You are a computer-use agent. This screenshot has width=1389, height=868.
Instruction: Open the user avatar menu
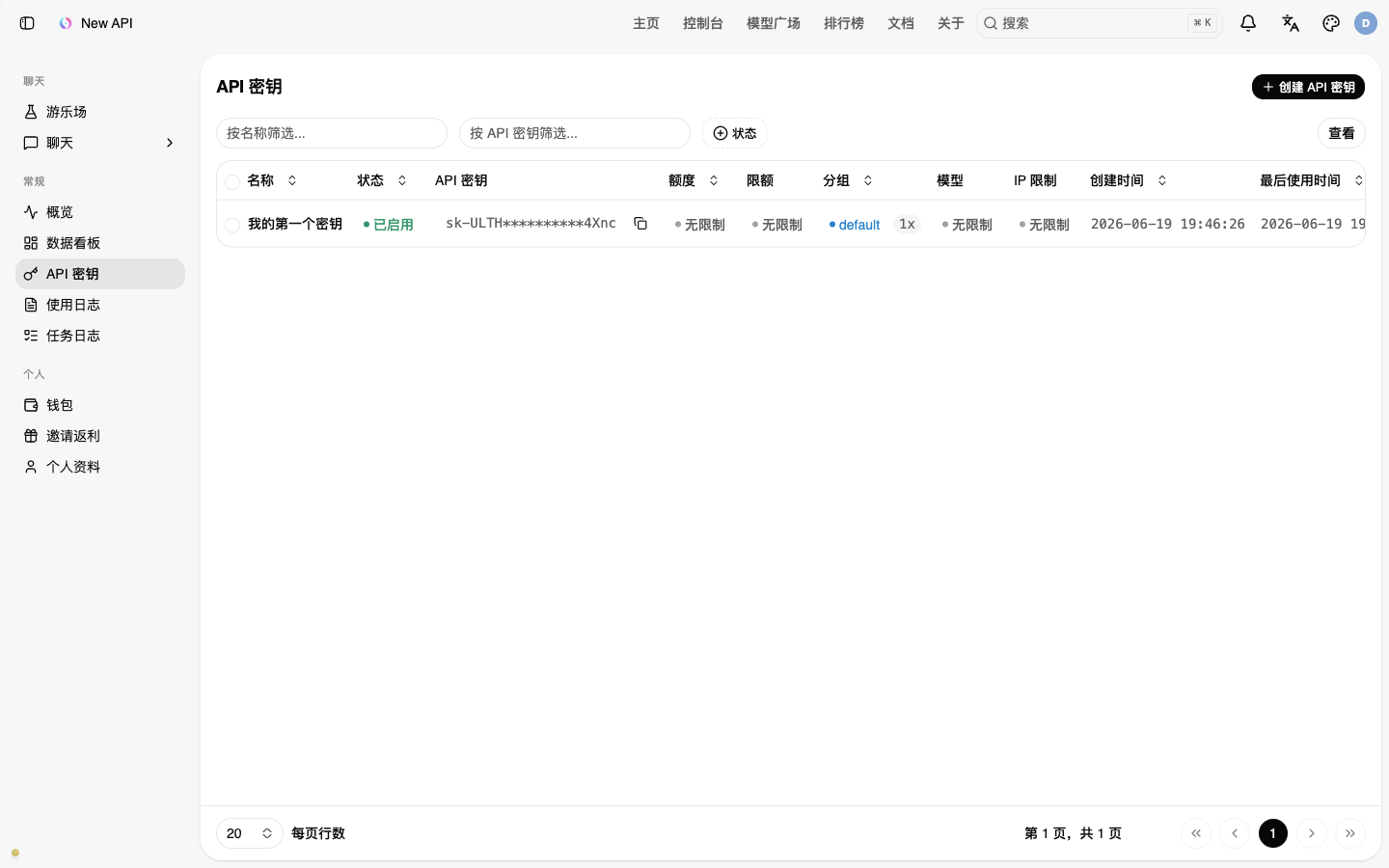[x=1366, y=23]
